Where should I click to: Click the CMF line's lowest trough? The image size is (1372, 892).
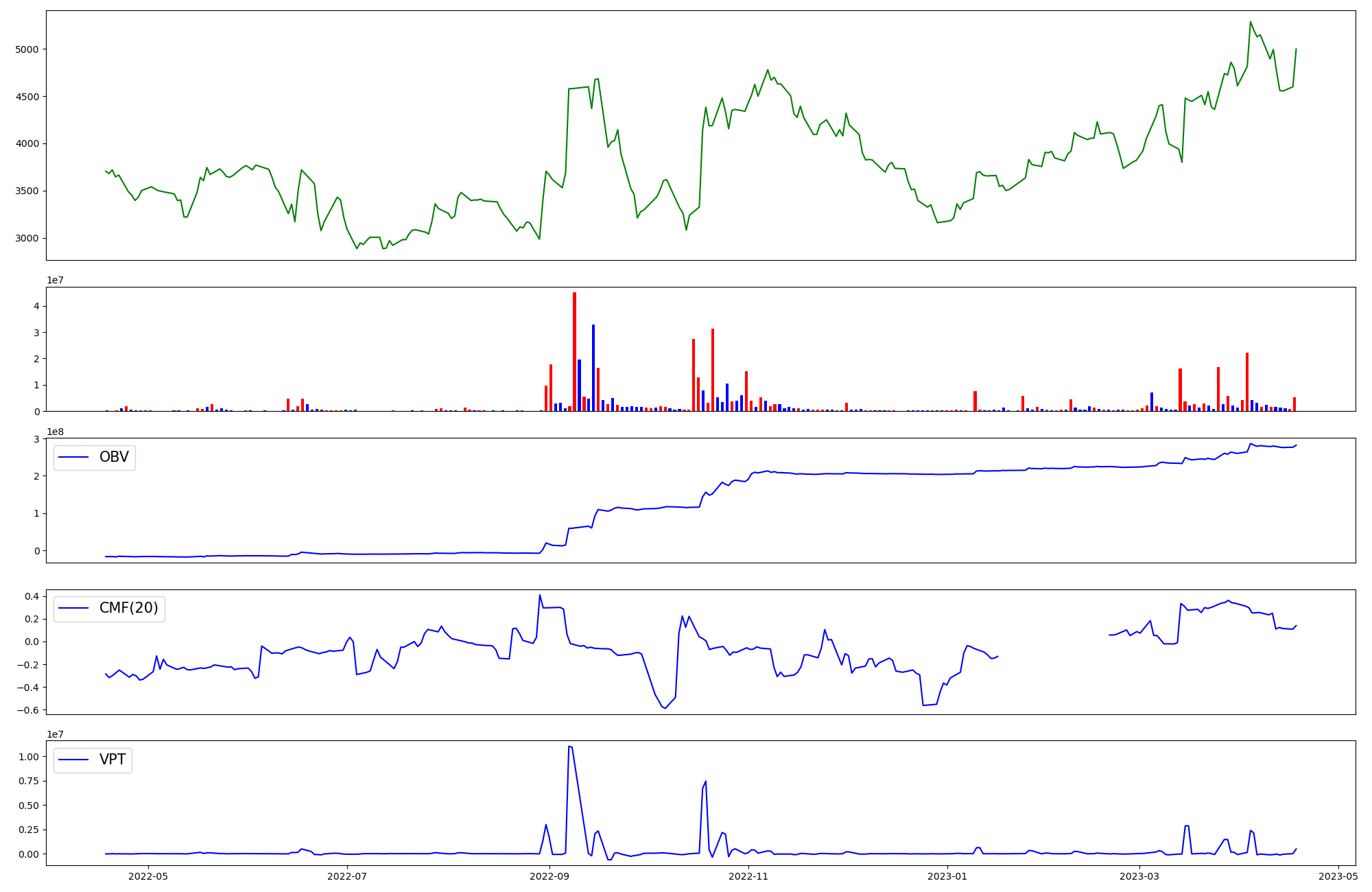click(664, 708)
